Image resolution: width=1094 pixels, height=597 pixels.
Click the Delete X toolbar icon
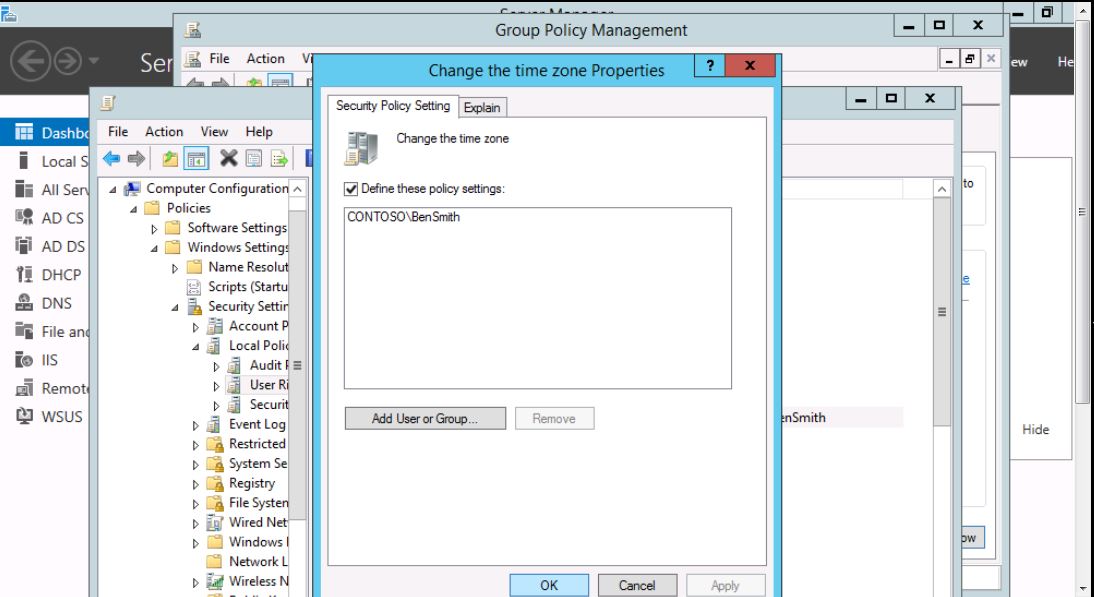pos(228,158)
